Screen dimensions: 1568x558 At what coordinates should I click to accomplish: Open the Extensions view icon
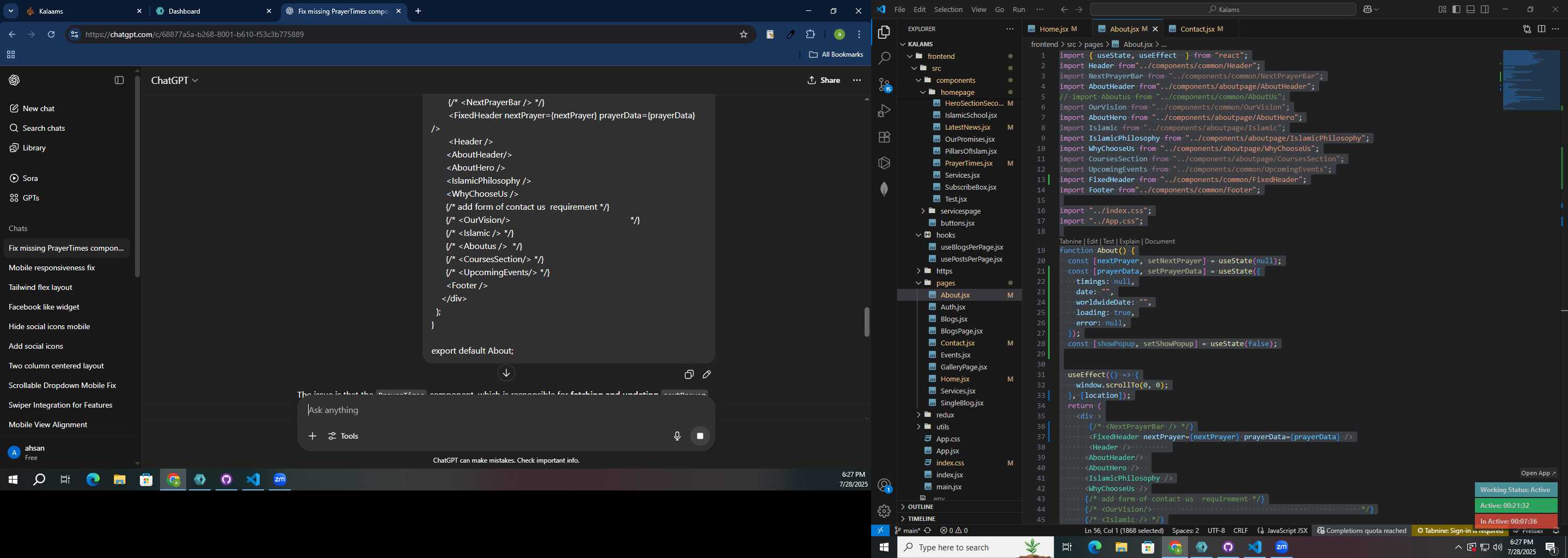884,137
